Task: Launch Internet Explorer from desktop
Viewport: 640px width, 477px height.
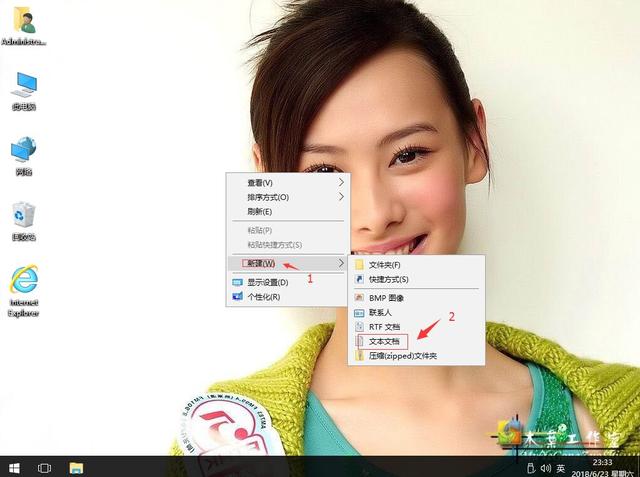Action: 24,291
